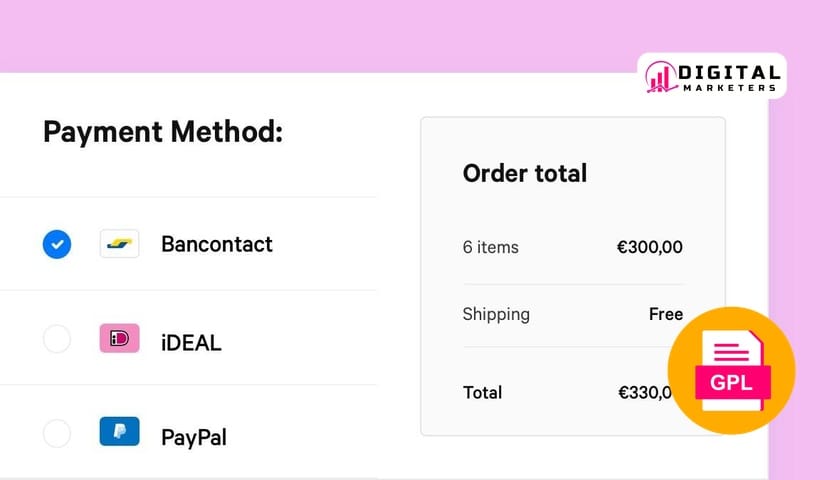Viewport: 840px width, 480px height.
Task: Choose the PayPal radio button
Action: 57,433
